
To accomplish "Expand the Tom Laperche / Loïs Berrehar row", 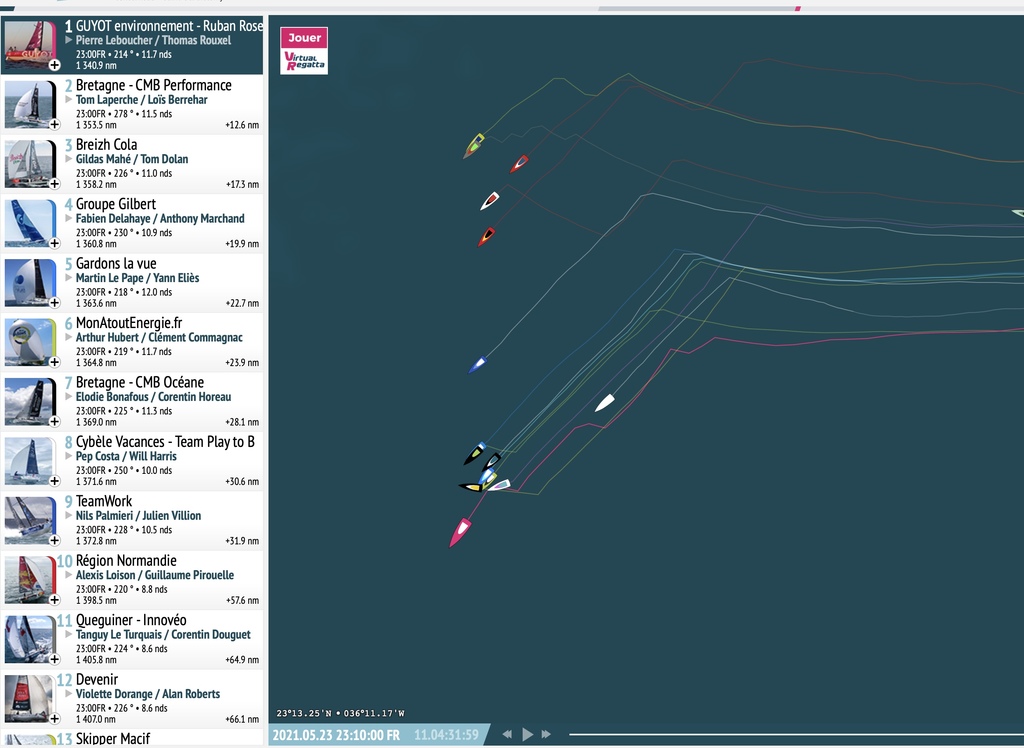I will pyautogui.click(x=69, y=99).
